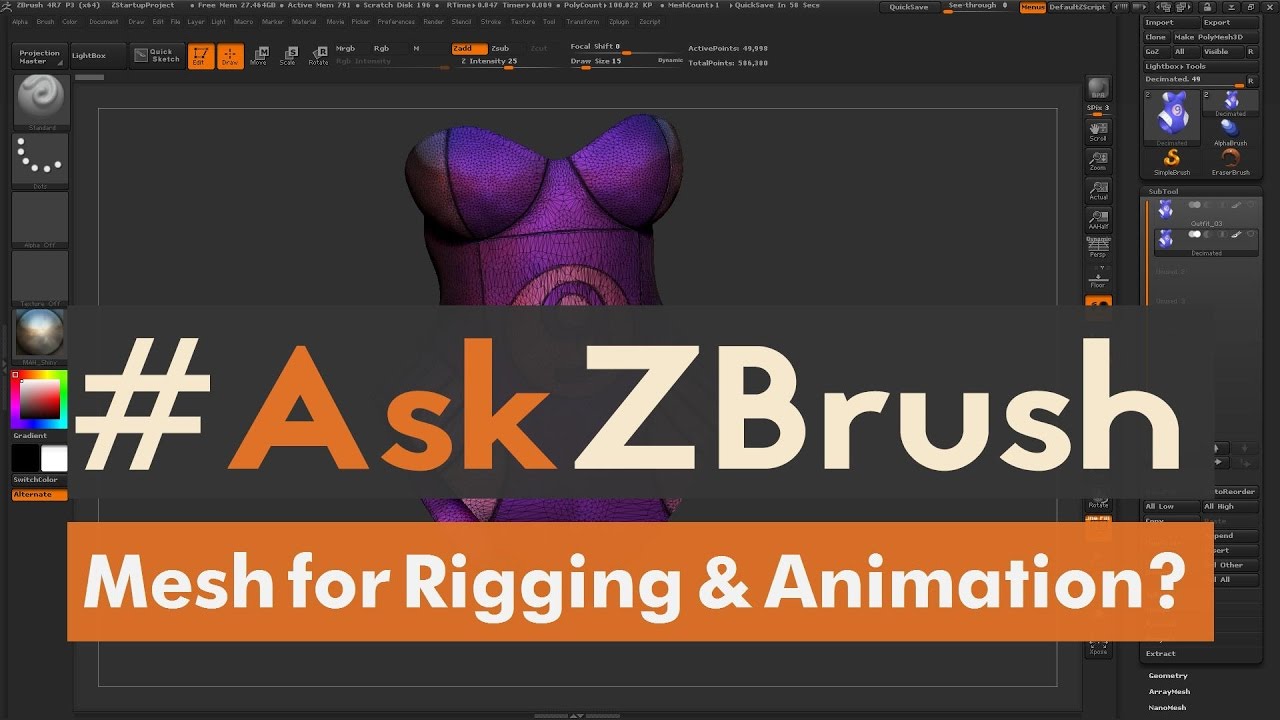Viewport: 1280px width, 720px height.
Task: Select the Decimated subtool row
Action: tap(1206, 242)
